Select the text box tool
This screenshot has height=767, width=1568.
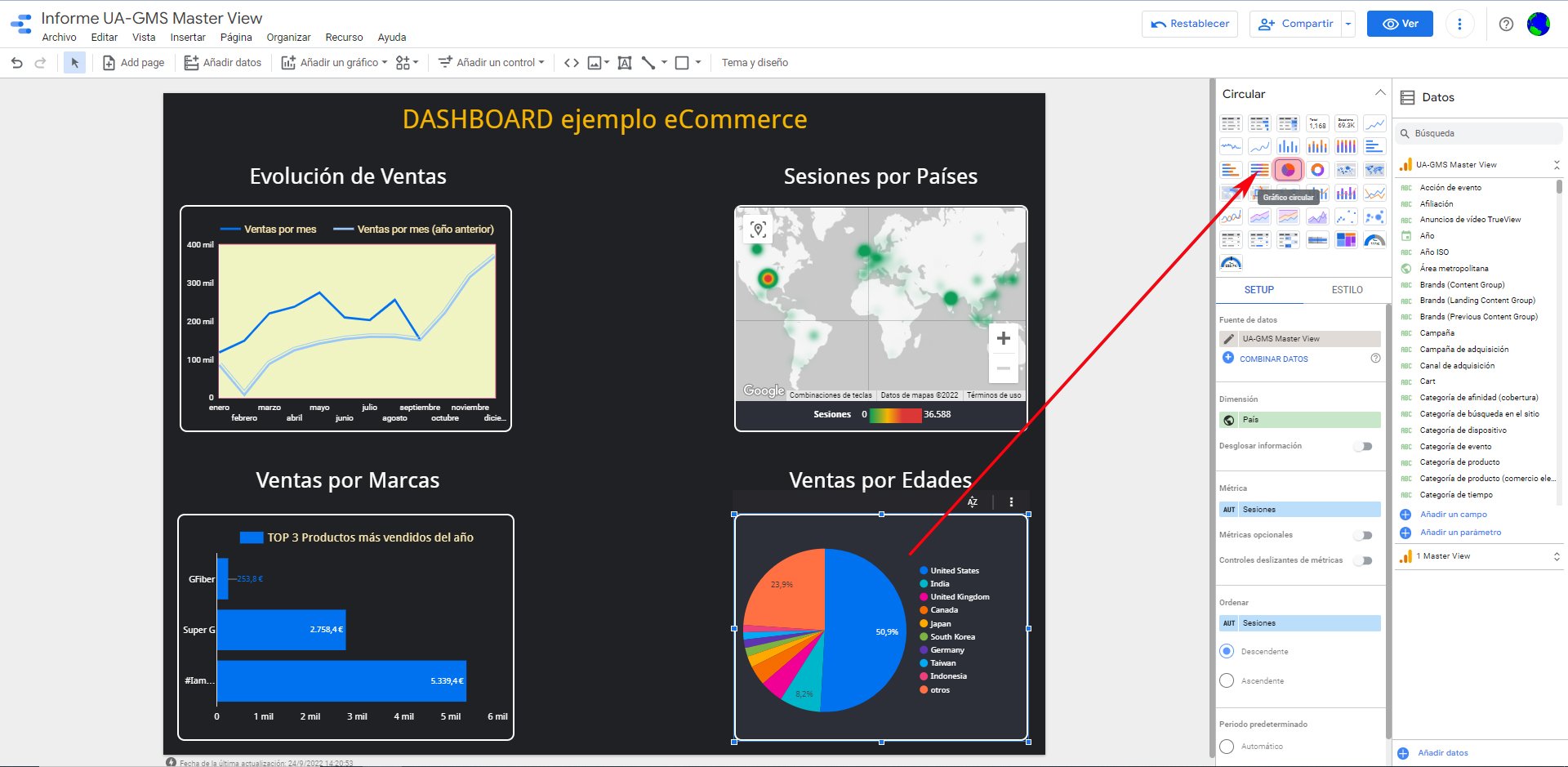tap(625, 63)
